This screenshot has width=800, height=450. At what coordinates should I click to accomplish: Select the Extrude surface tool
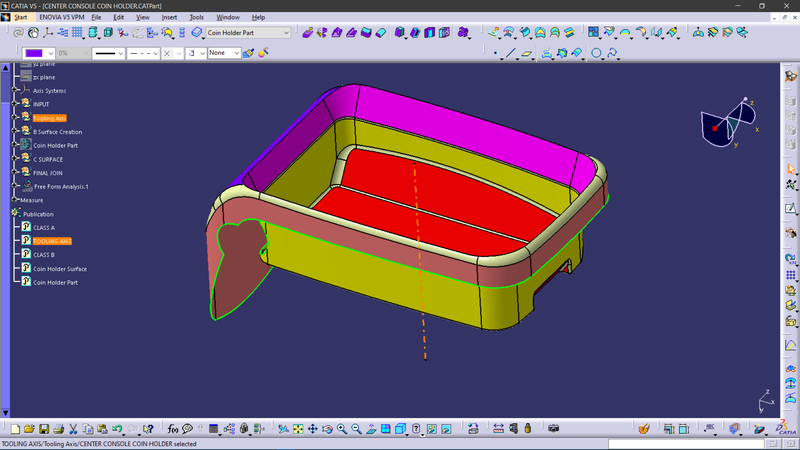[x=492, y=33]
